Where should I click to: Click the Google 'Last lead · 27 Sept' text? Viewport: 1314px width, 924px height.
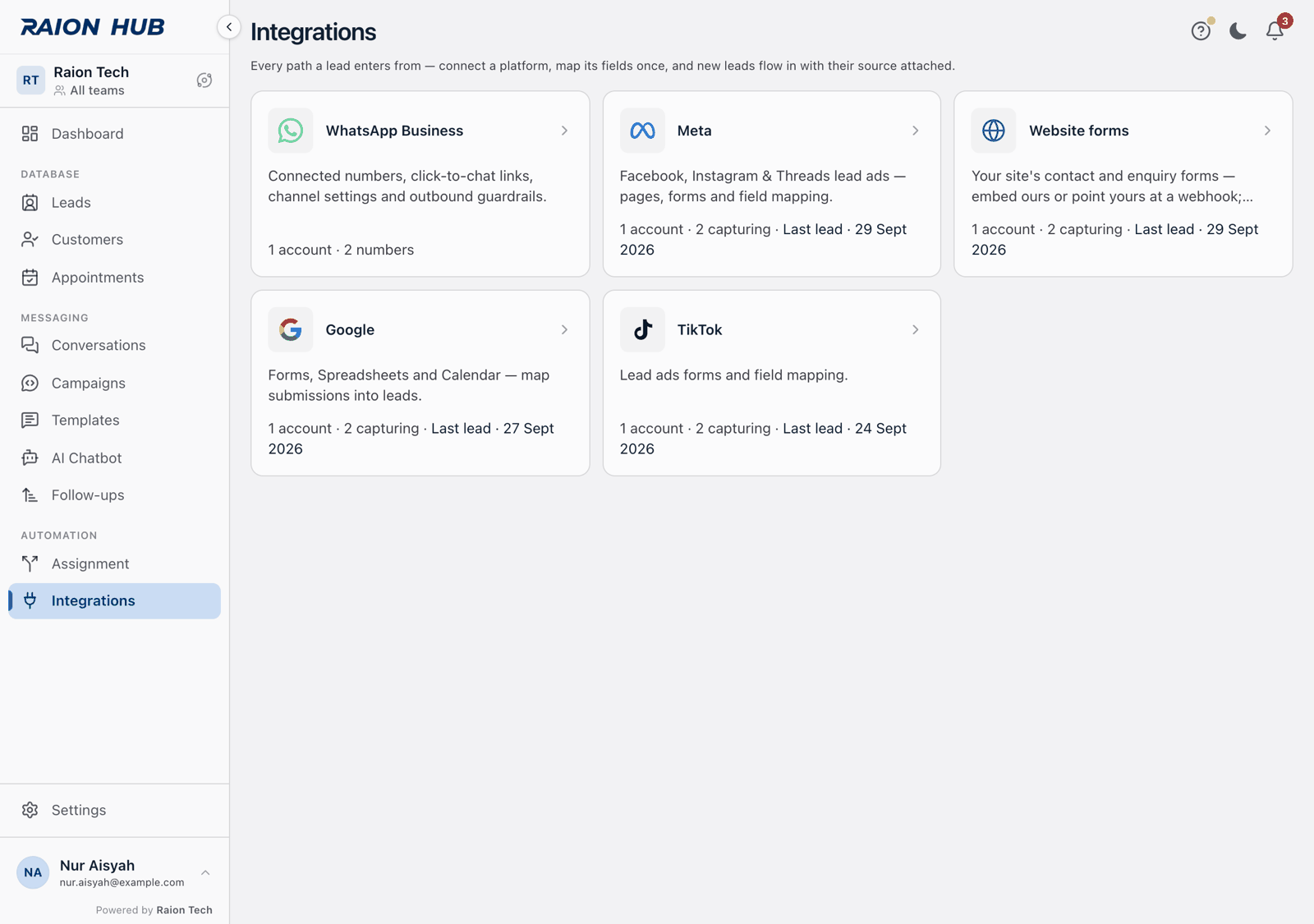[493, 429]
